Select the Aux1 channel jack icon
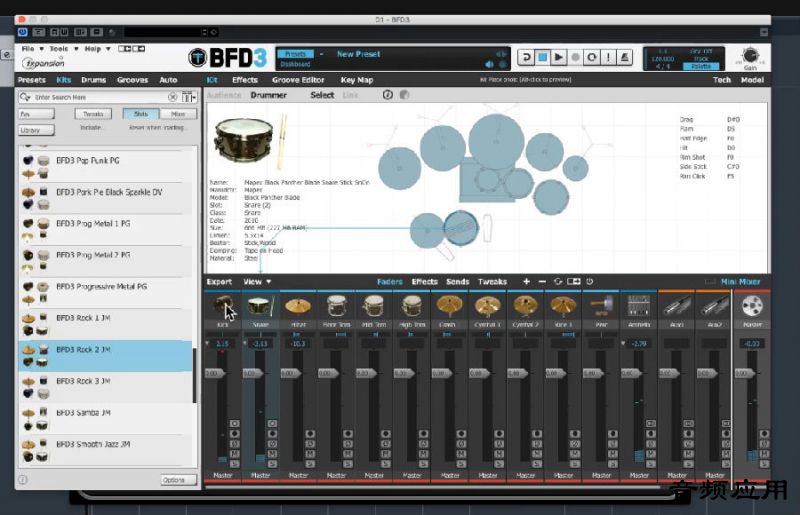Screen dimensions: 800x515 pyautogui.click(x=677, y=306)
